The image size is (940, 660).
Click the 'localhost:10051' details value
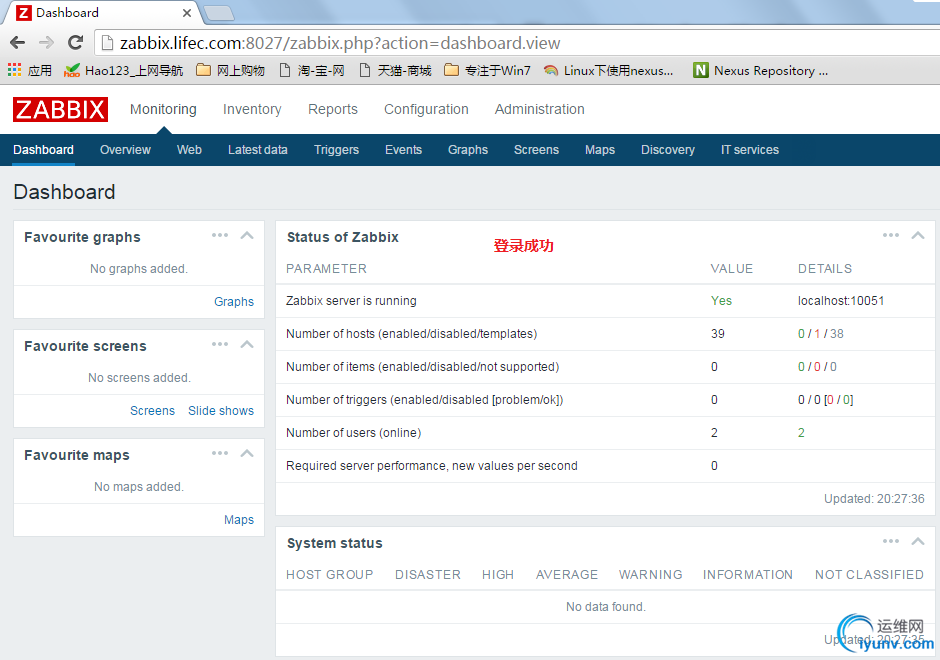point(840,301)
